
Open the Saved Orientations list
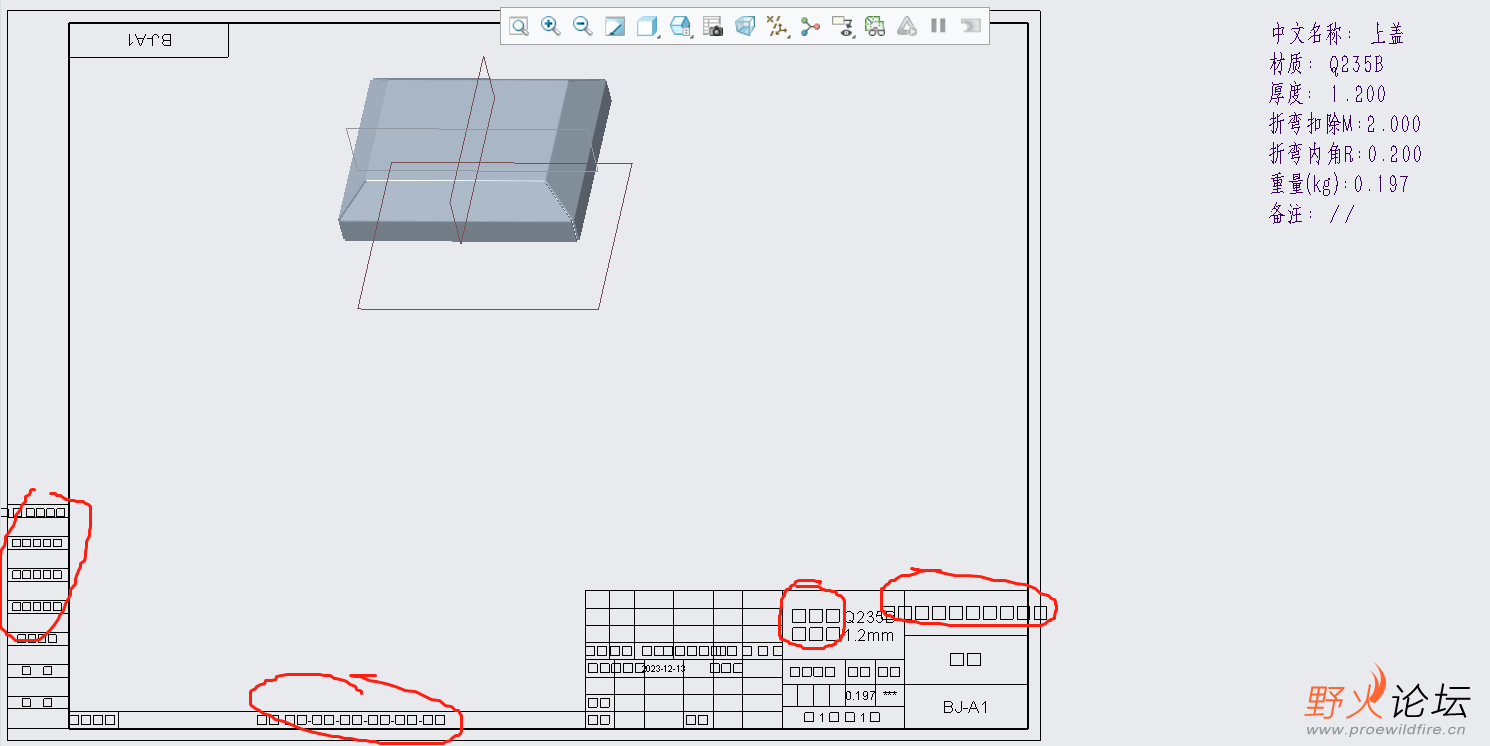pos(681,26)
